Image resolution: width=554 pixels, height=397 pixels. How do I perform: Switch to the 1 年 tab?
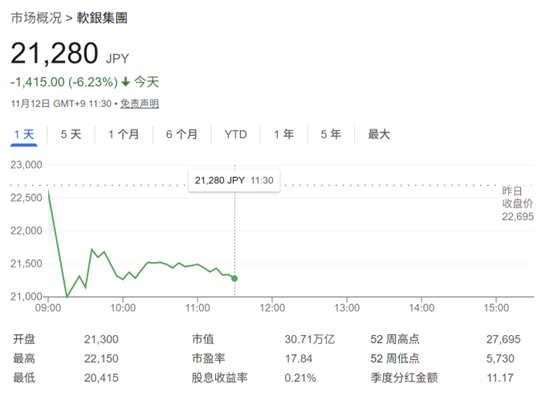click(x=284, y=135)
